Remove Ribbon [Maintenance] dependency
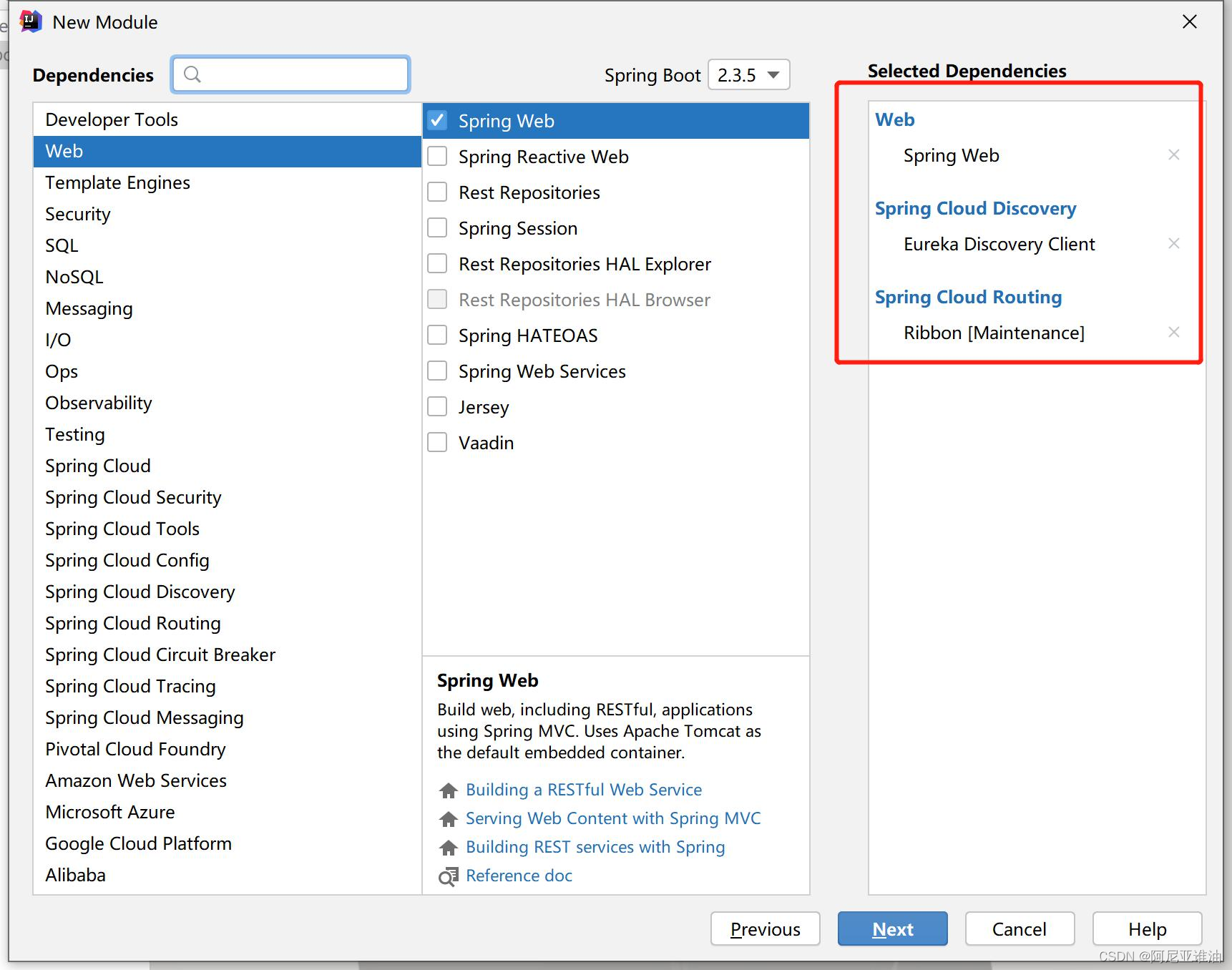This screenshot has width=1232, height=970. pyautogui.click(x=1173, y=332)
